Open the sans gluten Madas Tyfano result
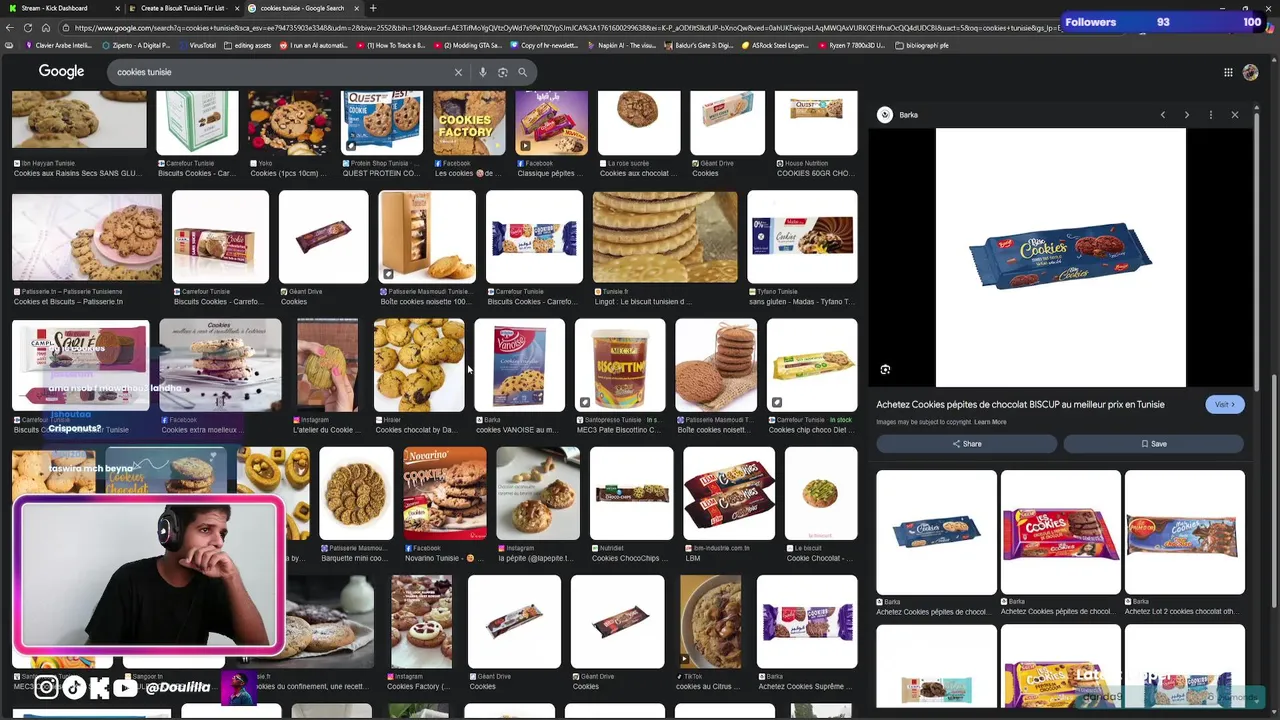Screen dimensions: 1280x720 click(802, 237)
